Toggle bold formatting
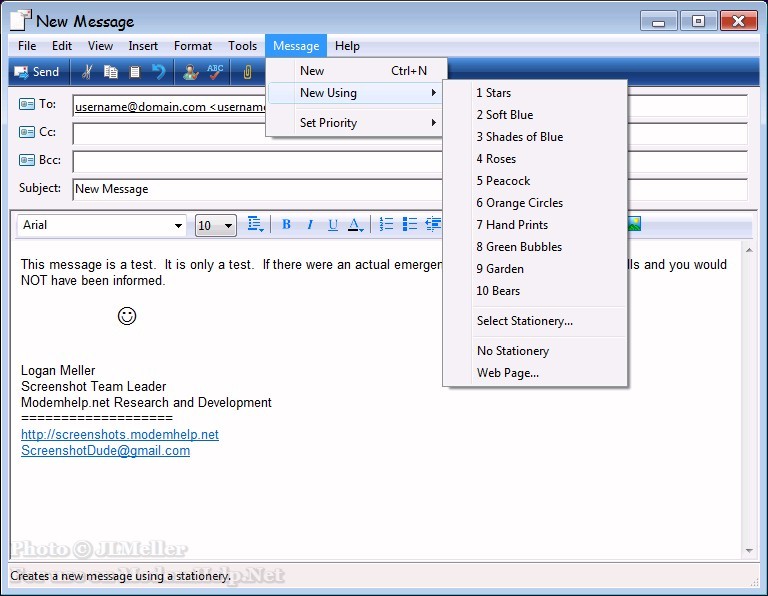 pos(286,225)
